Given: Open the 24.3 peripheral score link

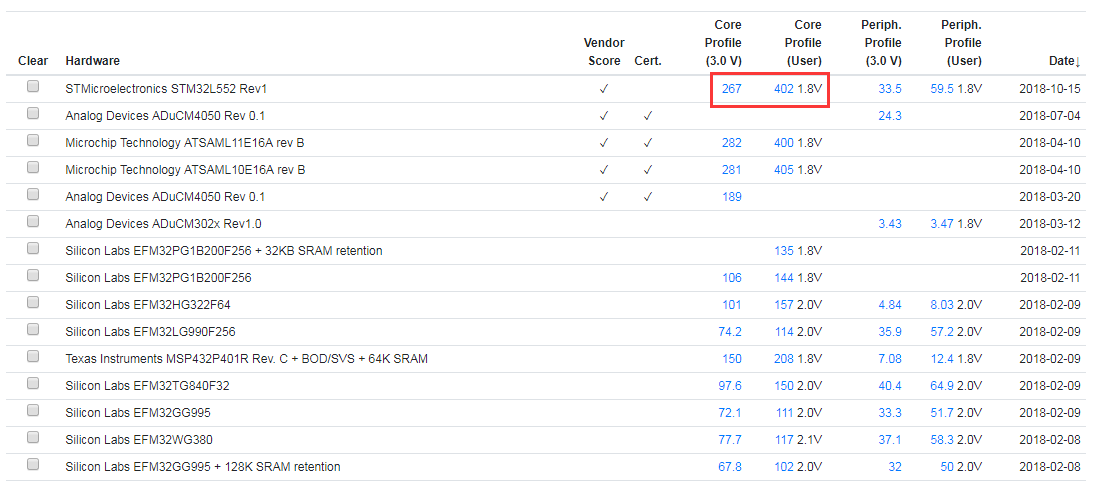Looking at the screenshot, I should (x=890, y=116).
